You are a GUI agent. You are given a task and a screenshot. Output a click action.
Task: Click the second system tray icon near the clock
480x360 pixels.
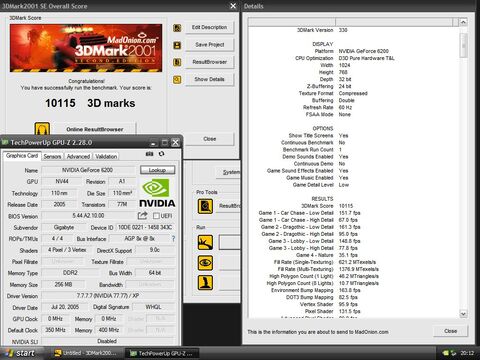tap(453, 353)
